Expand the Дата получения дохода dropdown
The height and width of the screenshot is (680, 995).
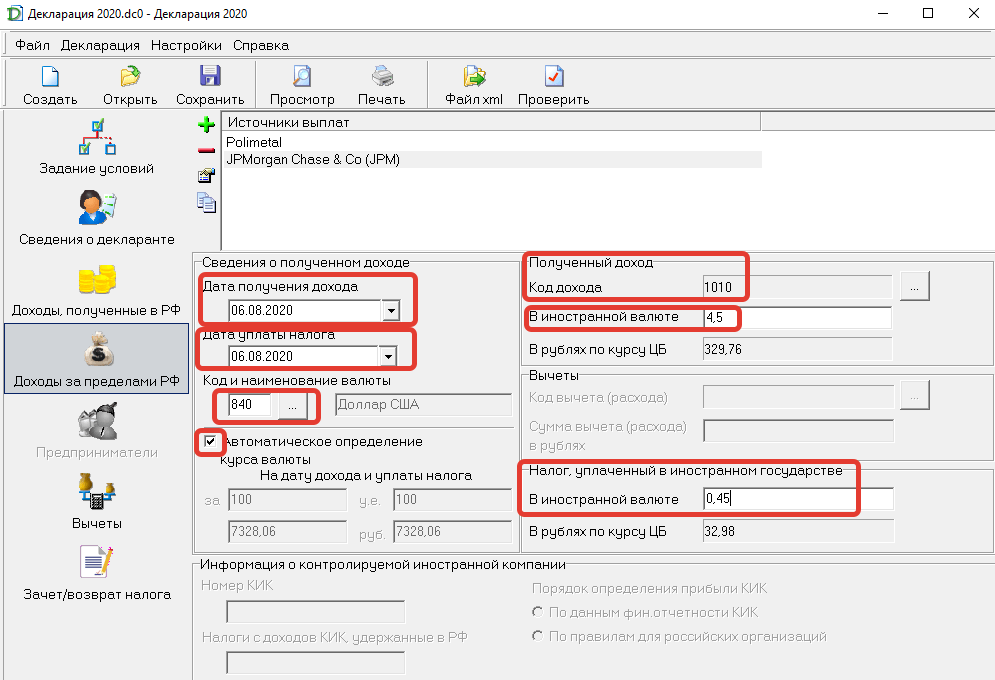(391, 310)
